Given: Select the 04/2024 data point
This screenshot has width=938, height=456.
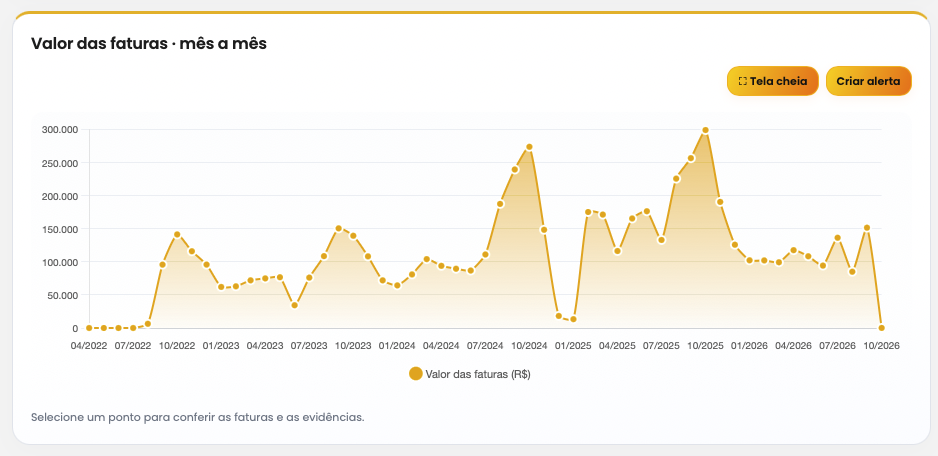Looking at the screenshot, I should (x=441, y=266).
